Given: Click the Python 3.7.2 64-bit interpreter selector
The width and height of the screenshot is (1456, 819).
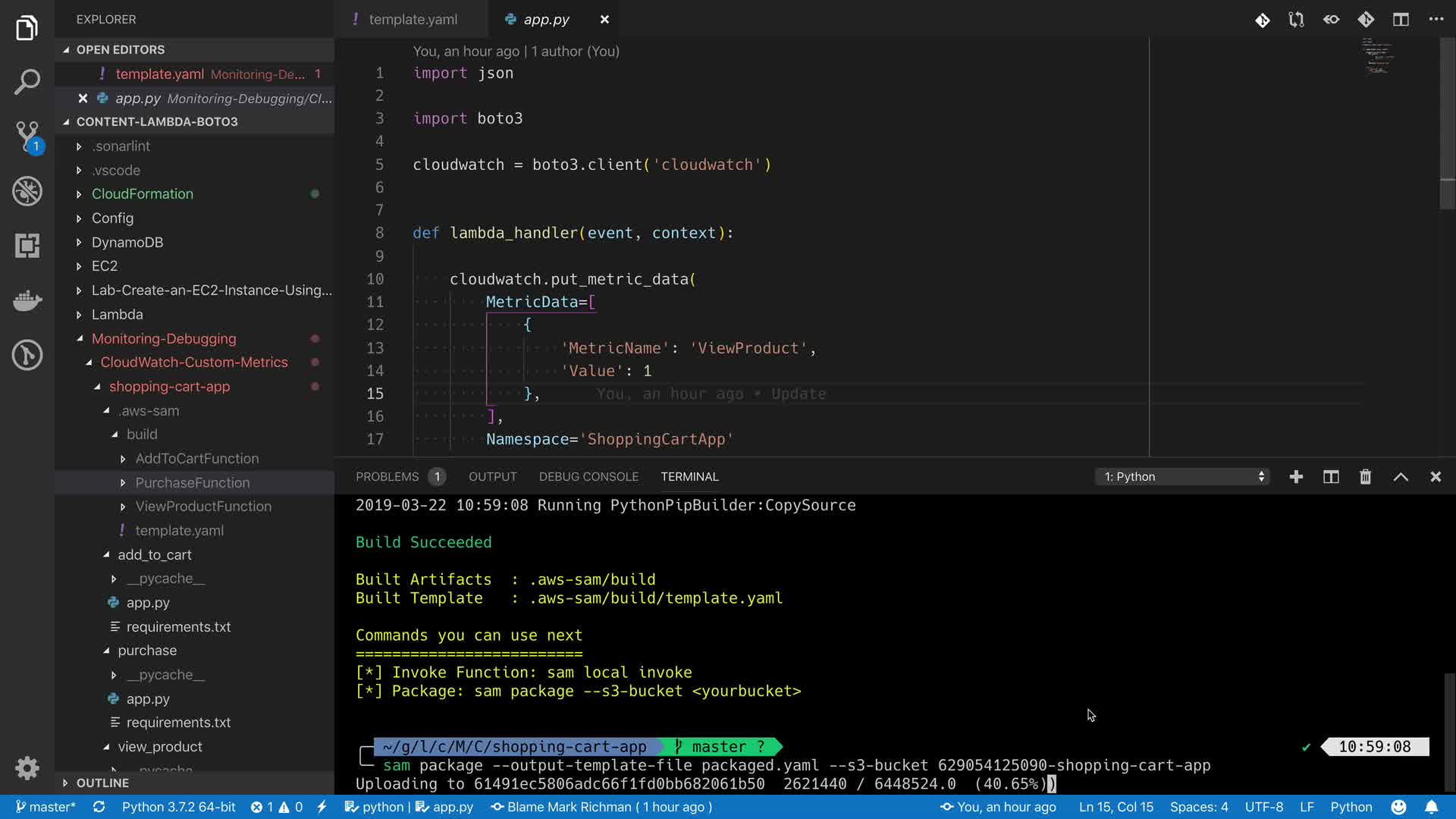Looking at the screenshot, I should 178,807.
